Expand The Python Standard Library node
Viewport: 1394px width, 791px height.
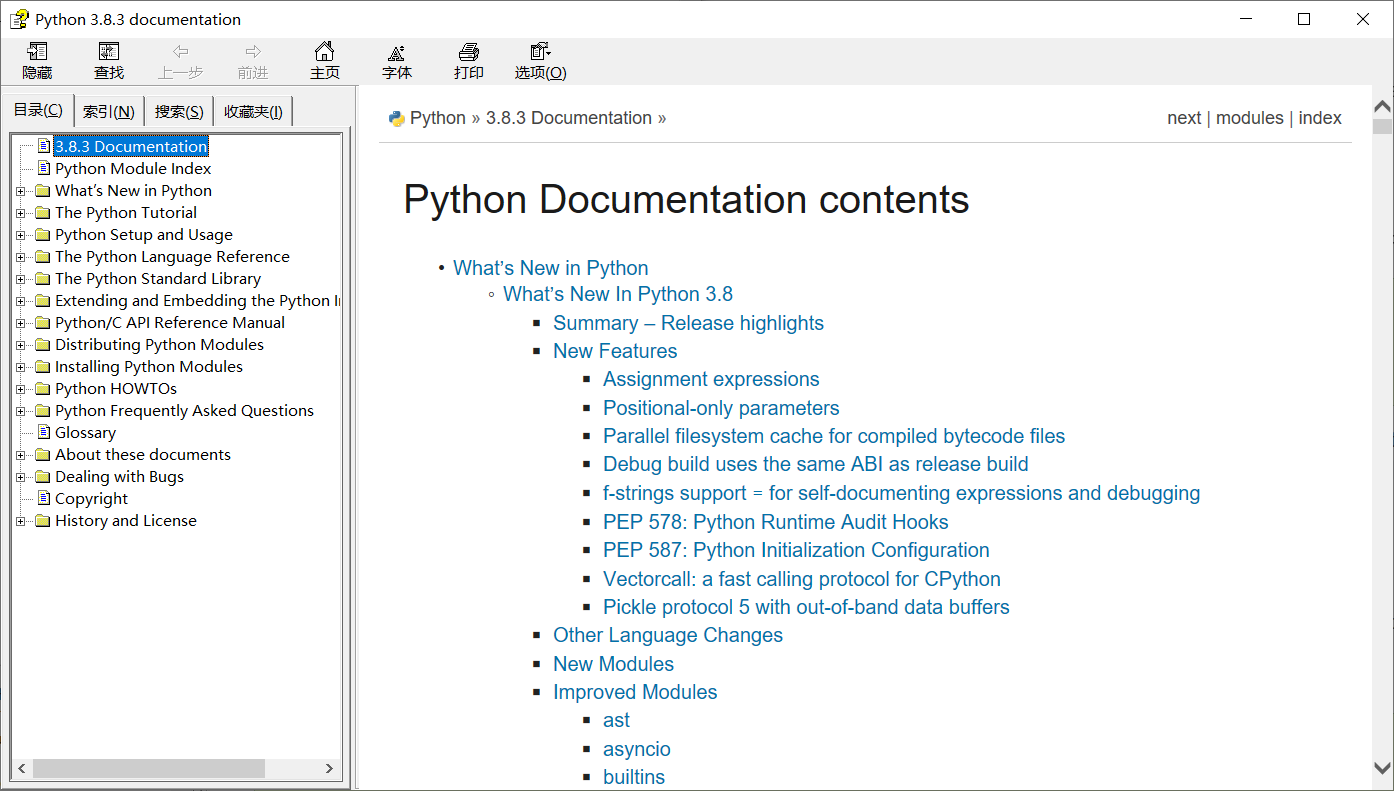(23, 278)
